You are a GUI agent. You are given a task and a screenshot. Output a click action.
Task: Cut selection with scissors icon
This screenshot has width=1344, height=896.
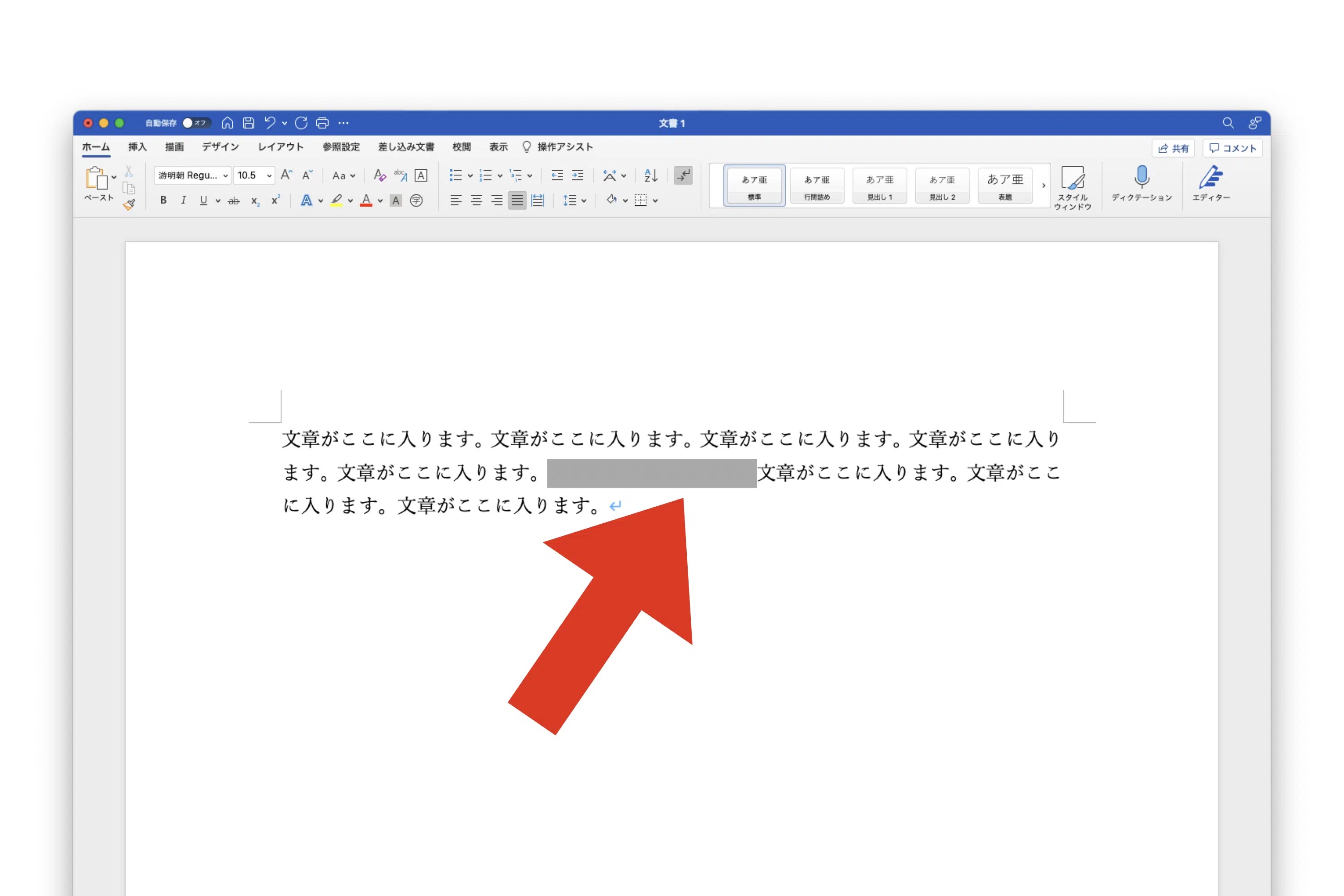129,172
